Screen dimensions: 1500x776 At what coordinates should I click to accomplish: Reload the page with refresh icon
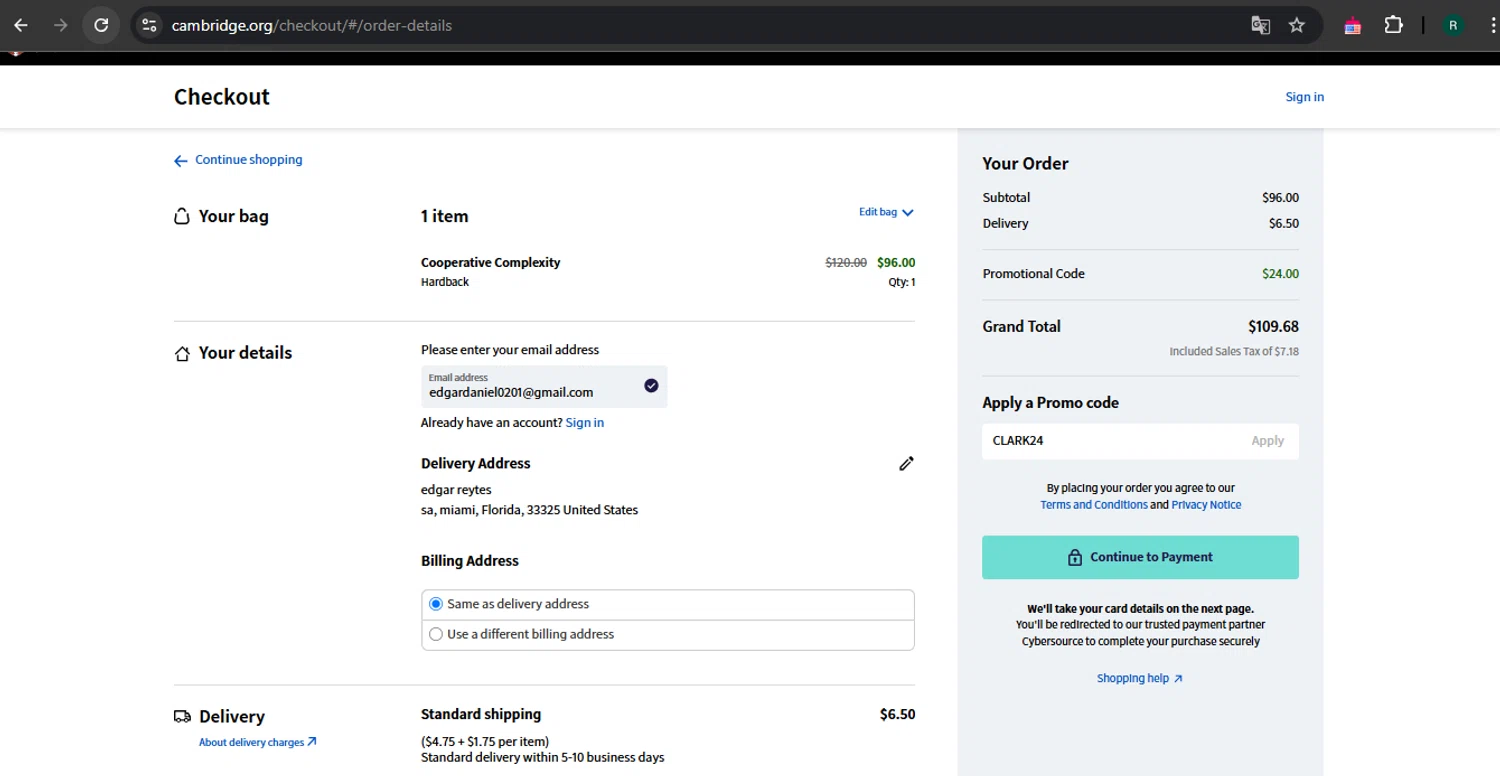coord(101,25)
